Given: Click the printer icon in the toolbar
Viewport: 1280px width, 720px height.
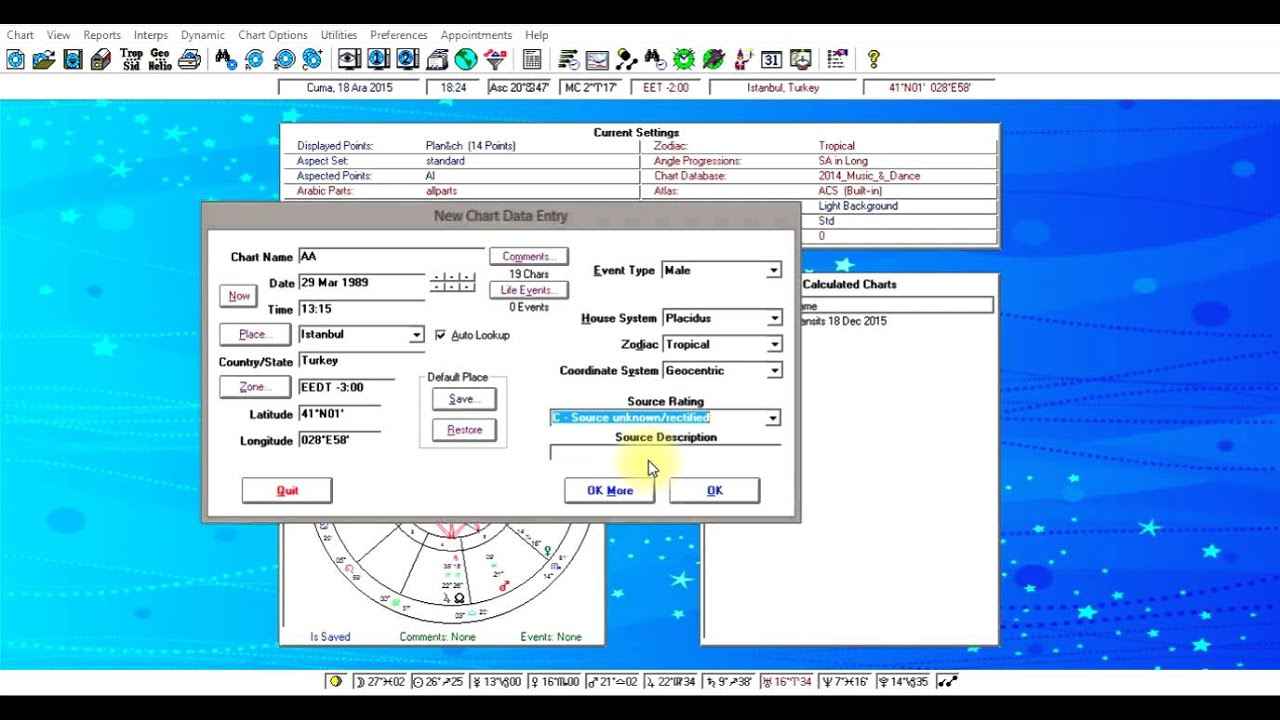Looking at the screenshot, I should [189, 60].
